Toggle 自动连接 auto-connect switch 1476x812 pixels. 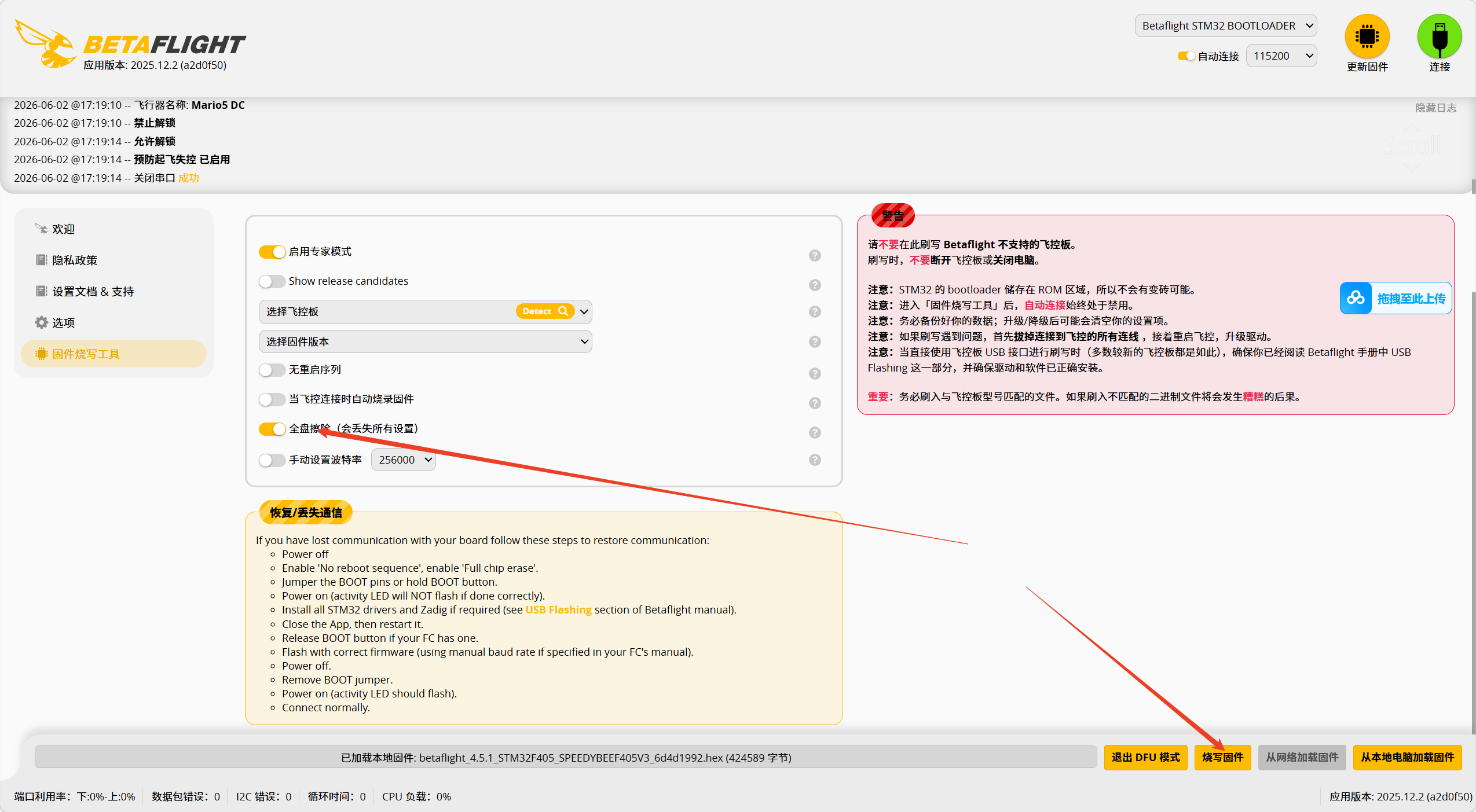(x=1186, y=56)
